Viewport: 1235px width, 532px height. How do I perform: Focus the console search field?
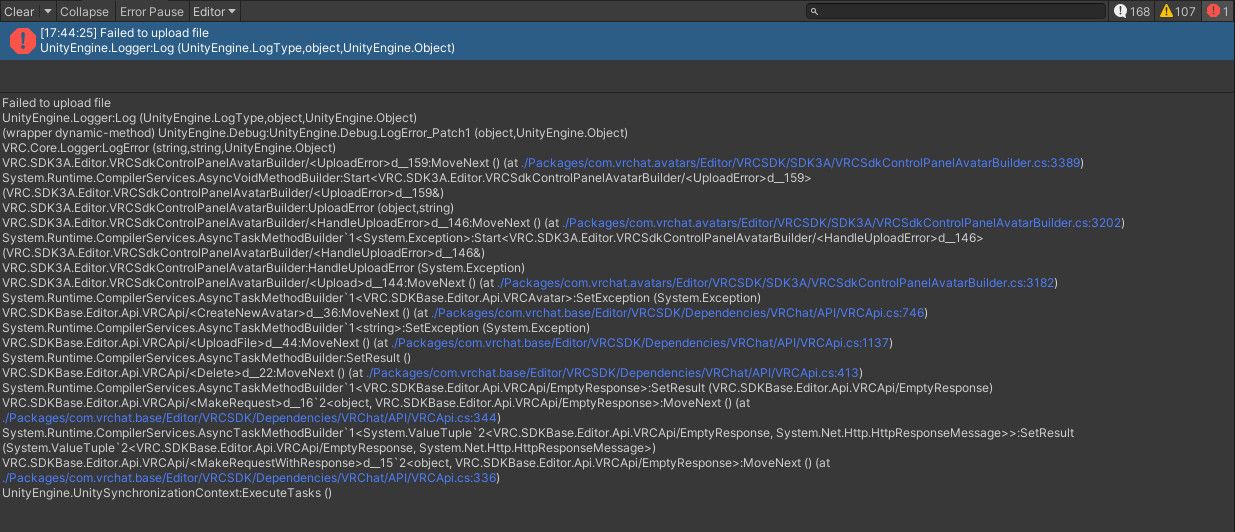pos(955,12)
